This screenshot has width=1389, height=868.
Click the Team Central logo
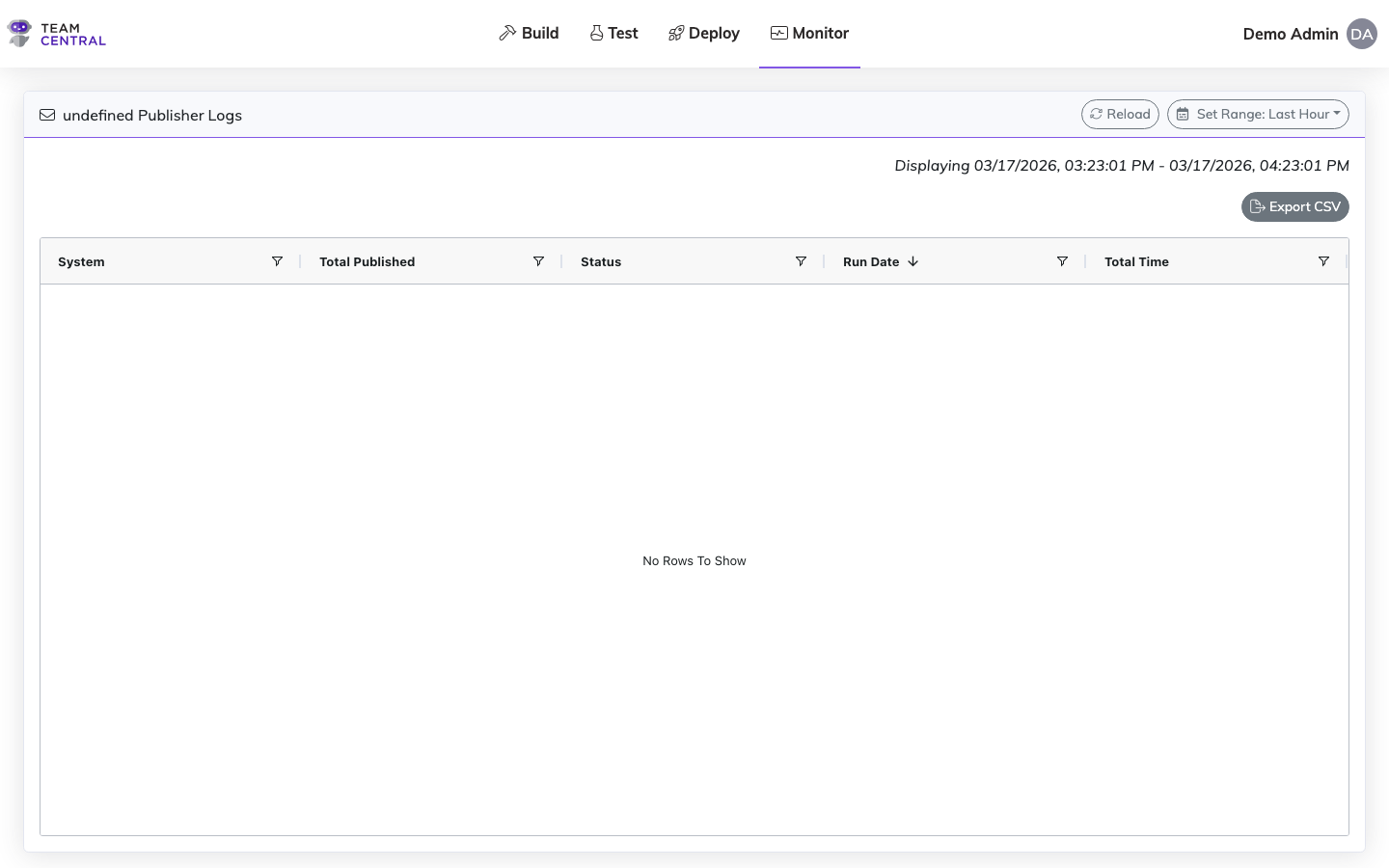(x=55, y=33)
